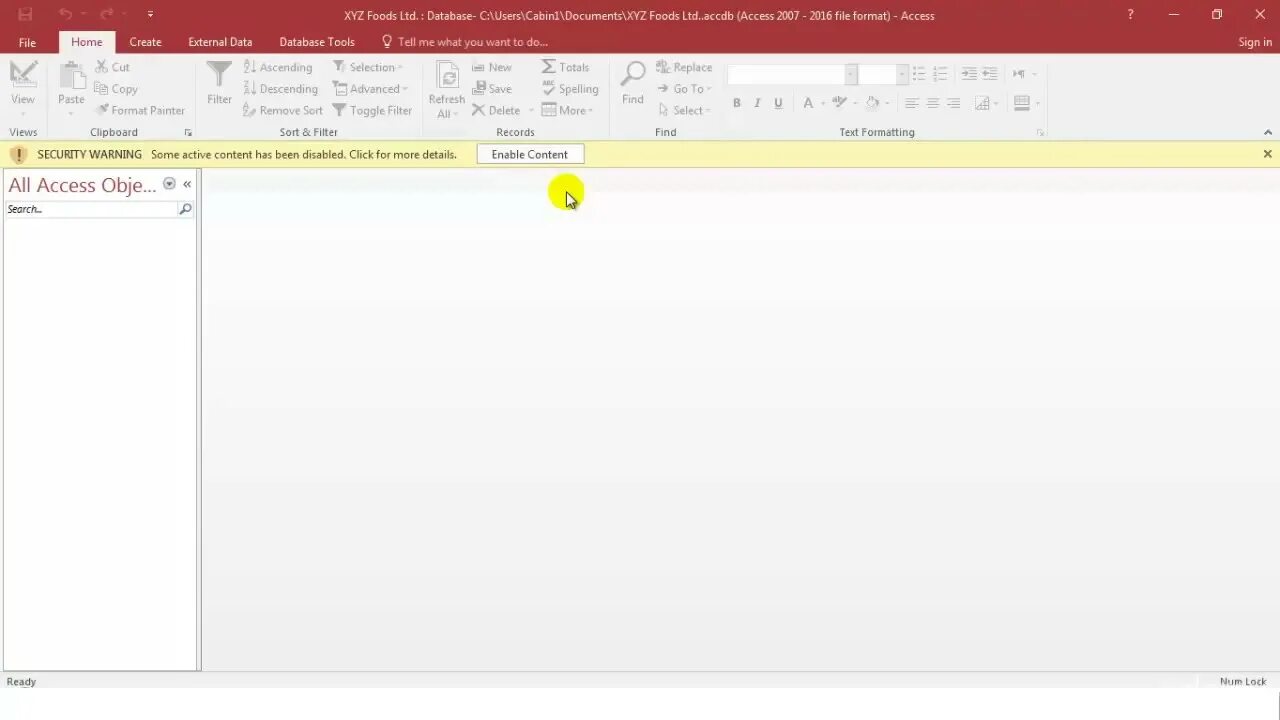Close the security warning bar
The width and height of the screenshot is (1280, 720).
(x=1267, y=154)
